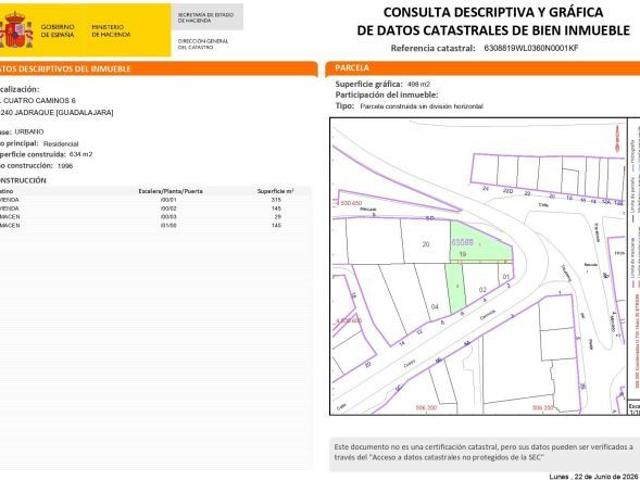Select the surface value "29" in the table
Screen dimensions: 640x480
coord(278,217)
